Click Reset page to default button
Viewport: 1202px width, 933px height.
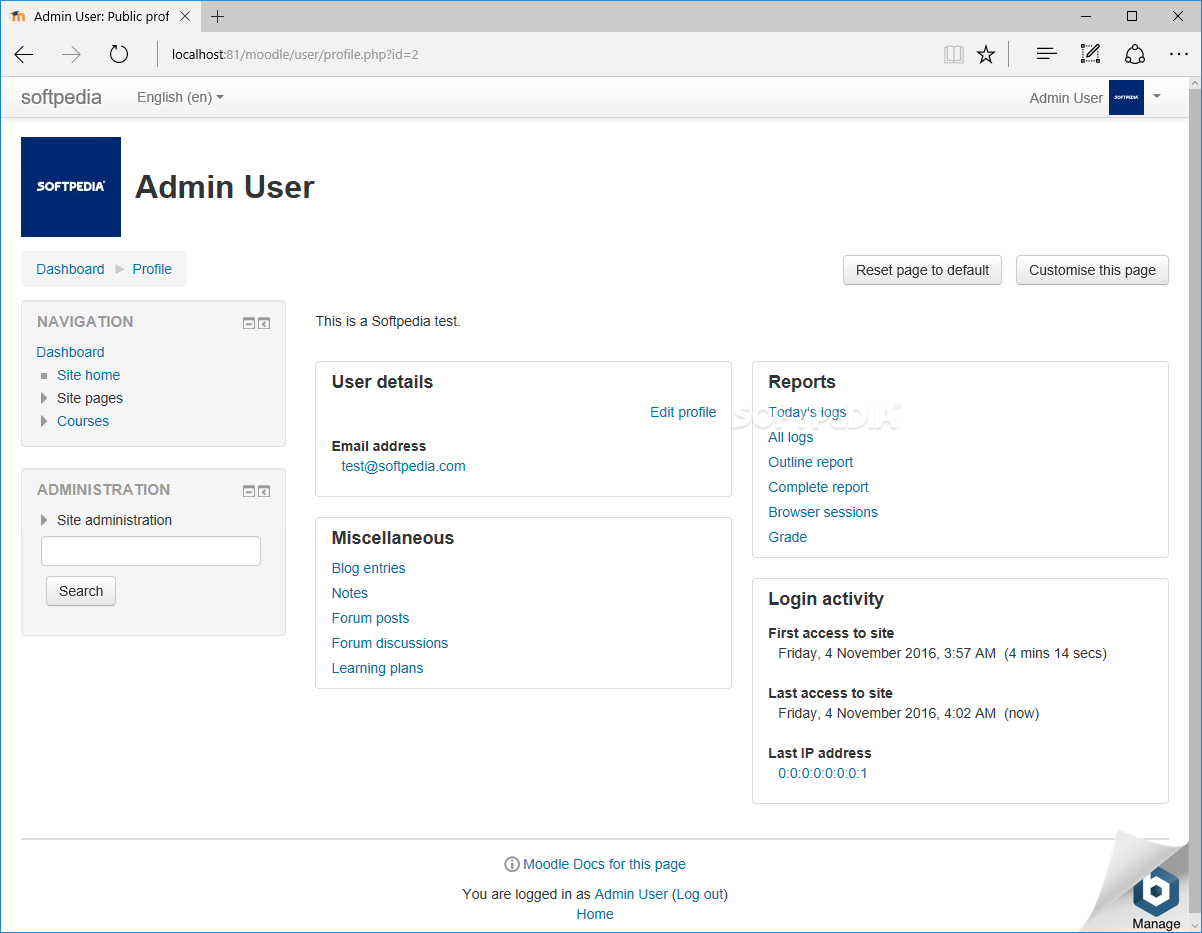click(922, 270)
